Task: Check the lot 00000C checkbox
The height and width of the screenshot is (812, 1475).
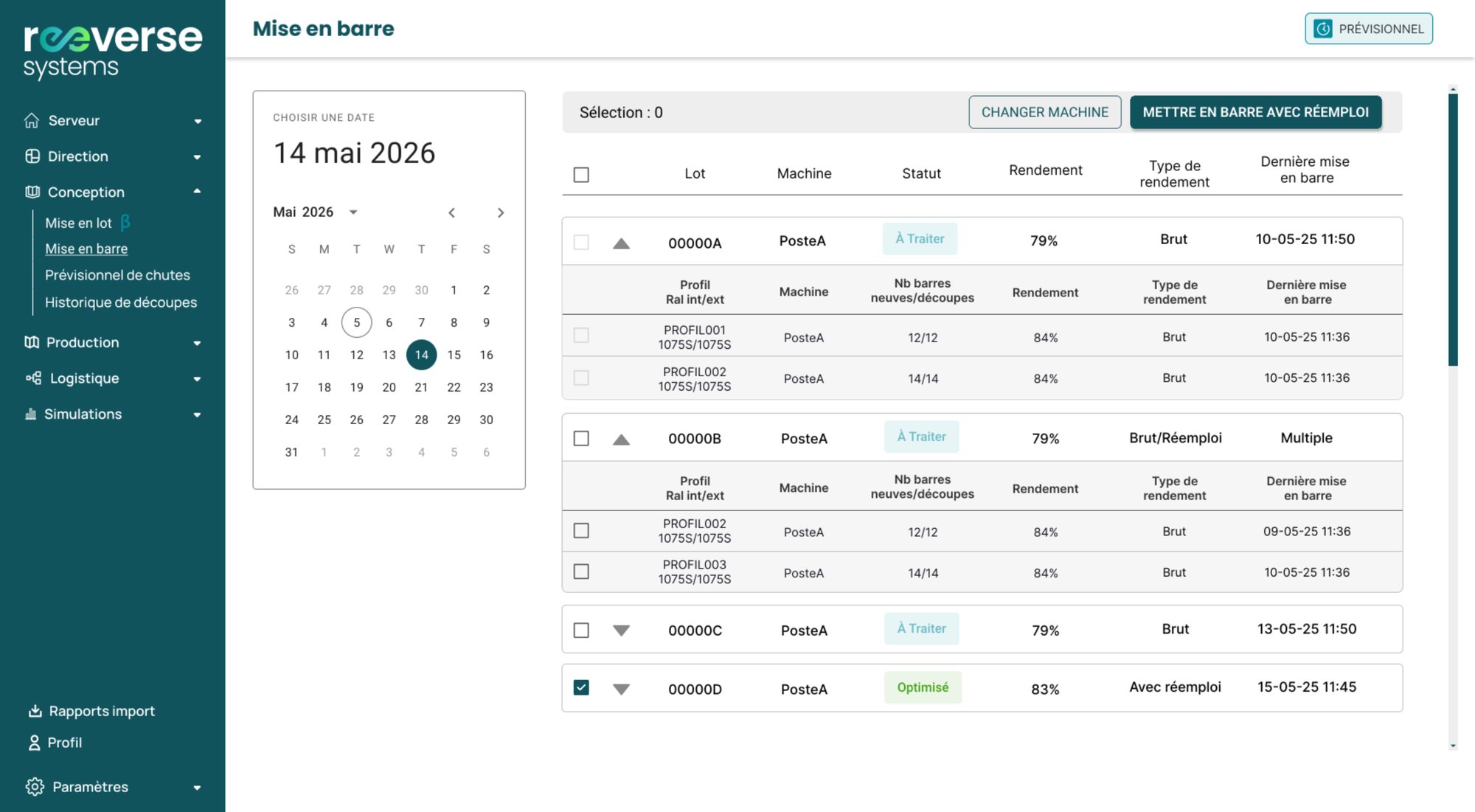Action: click(x=581, y=630)
